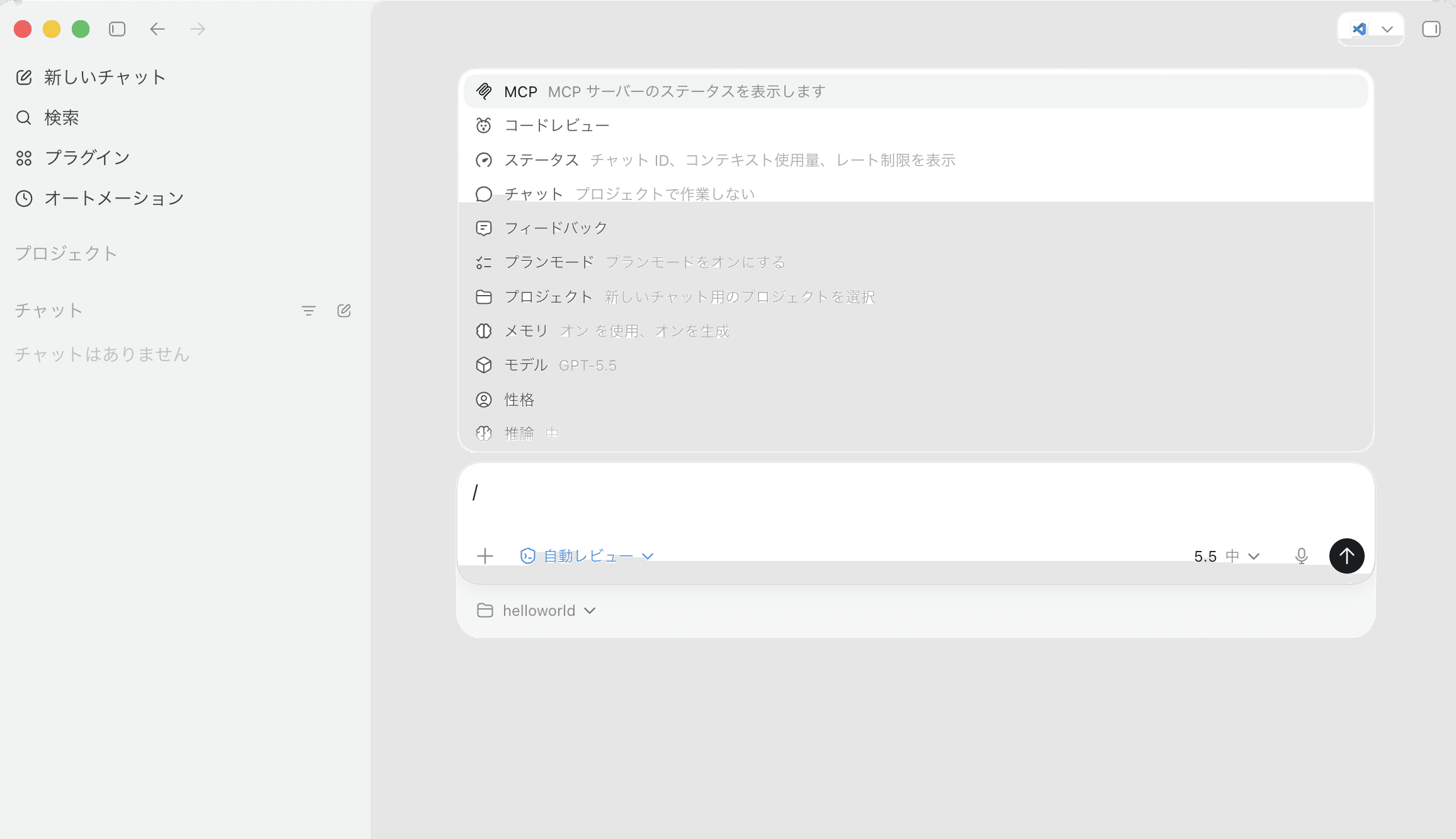Viewport: 1456px width, 839px height.
Task: Click the model cube icon
Action: pyautogui.click(x=484, y=365)
